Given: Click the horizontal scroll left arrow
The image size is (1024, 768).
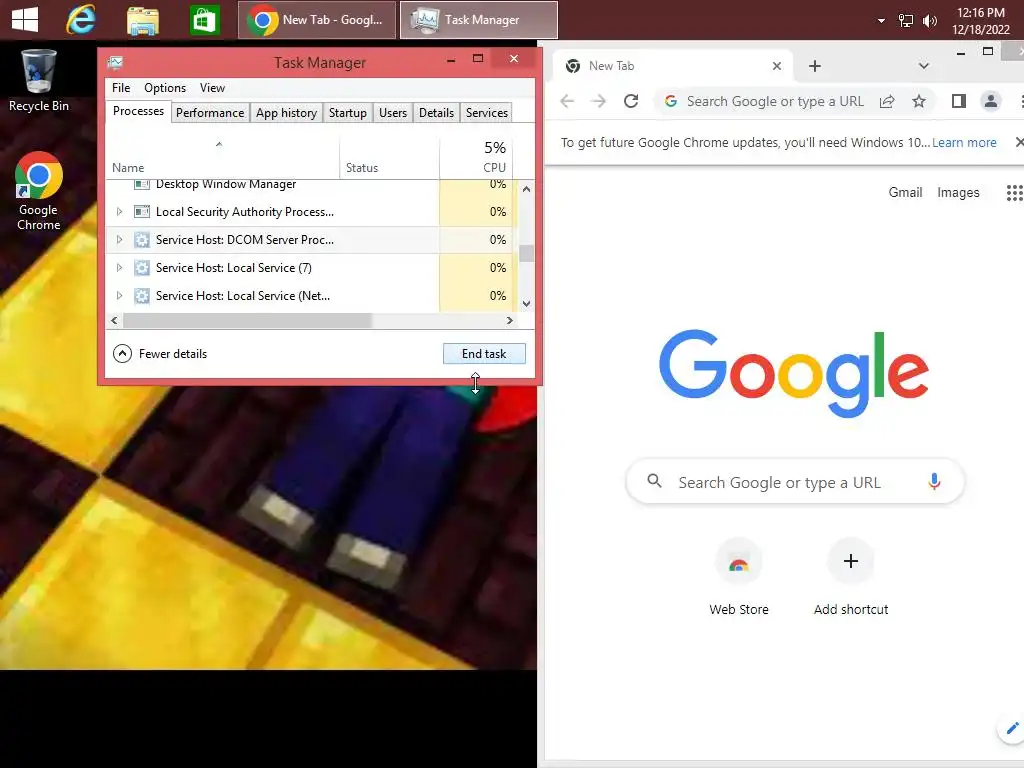Looking at the screenshot, I should click(114, 321).
